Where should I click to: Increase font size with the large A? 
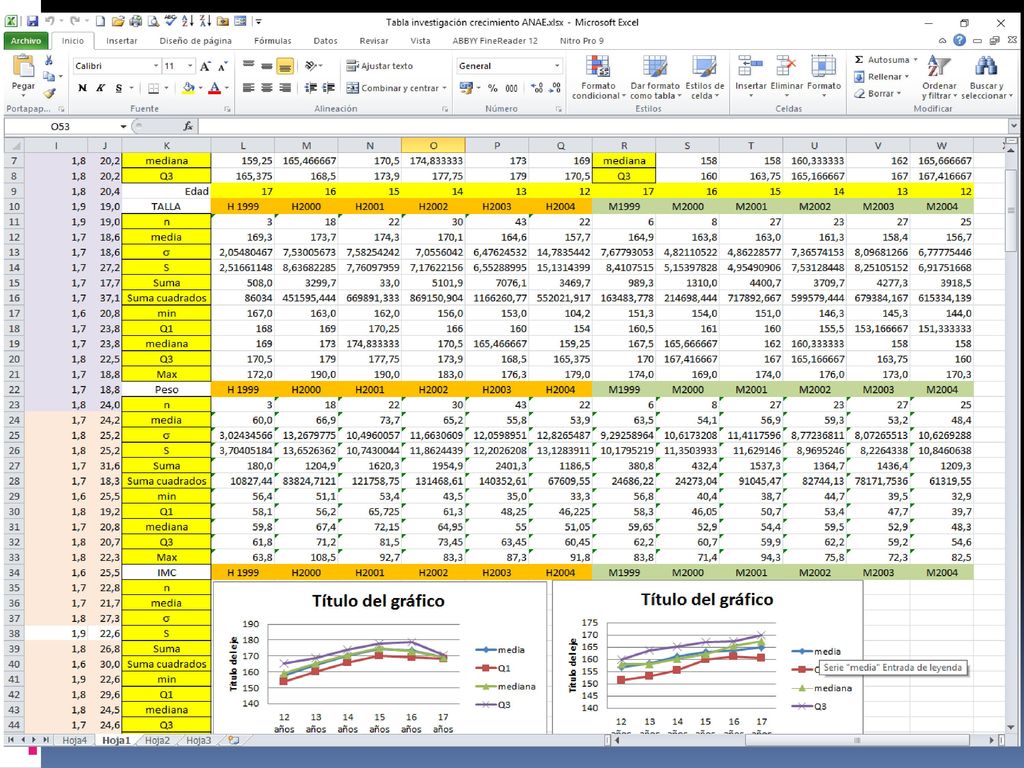[x=206, y=66]
